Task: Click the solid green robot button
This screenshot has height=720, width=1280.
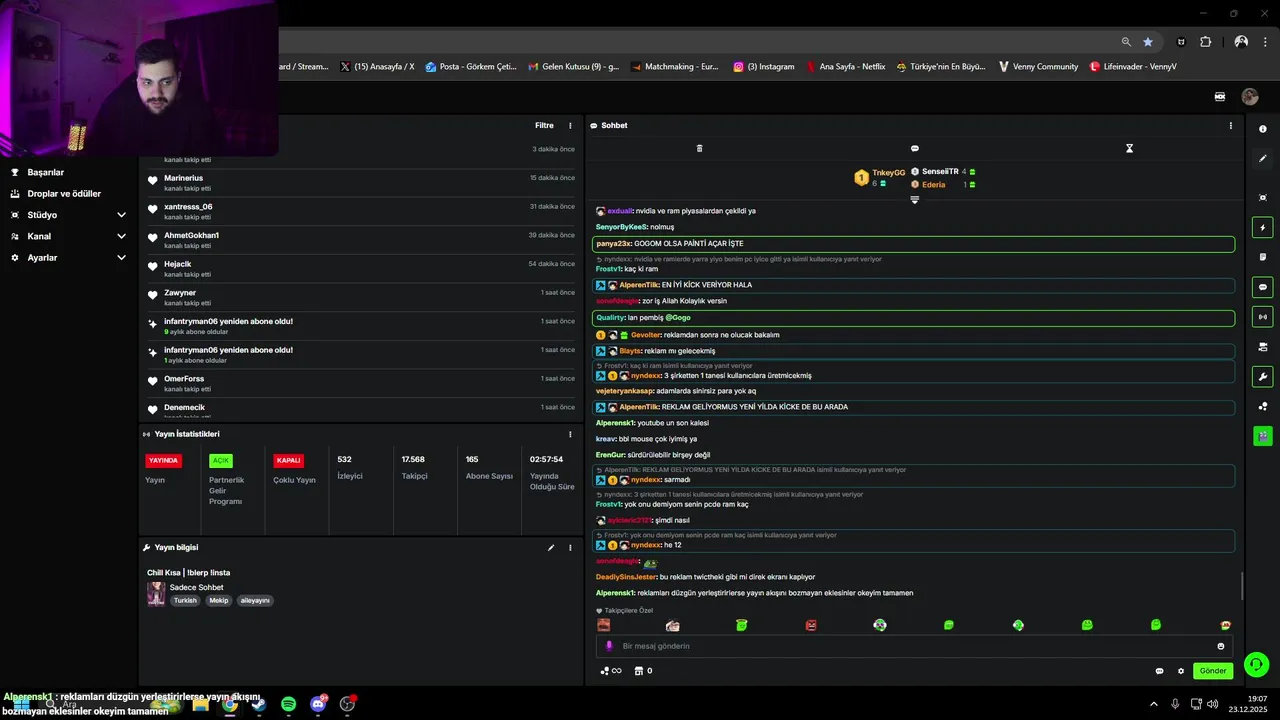Action: pyautogui.click(x=1263, y=436)
